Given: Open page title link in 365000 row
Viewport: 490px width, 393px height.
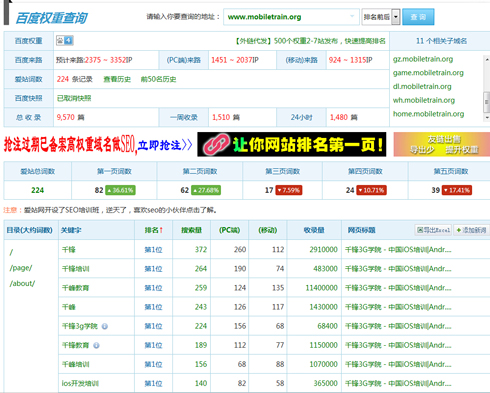Looking at the screenshot, I should pos(398,383).
